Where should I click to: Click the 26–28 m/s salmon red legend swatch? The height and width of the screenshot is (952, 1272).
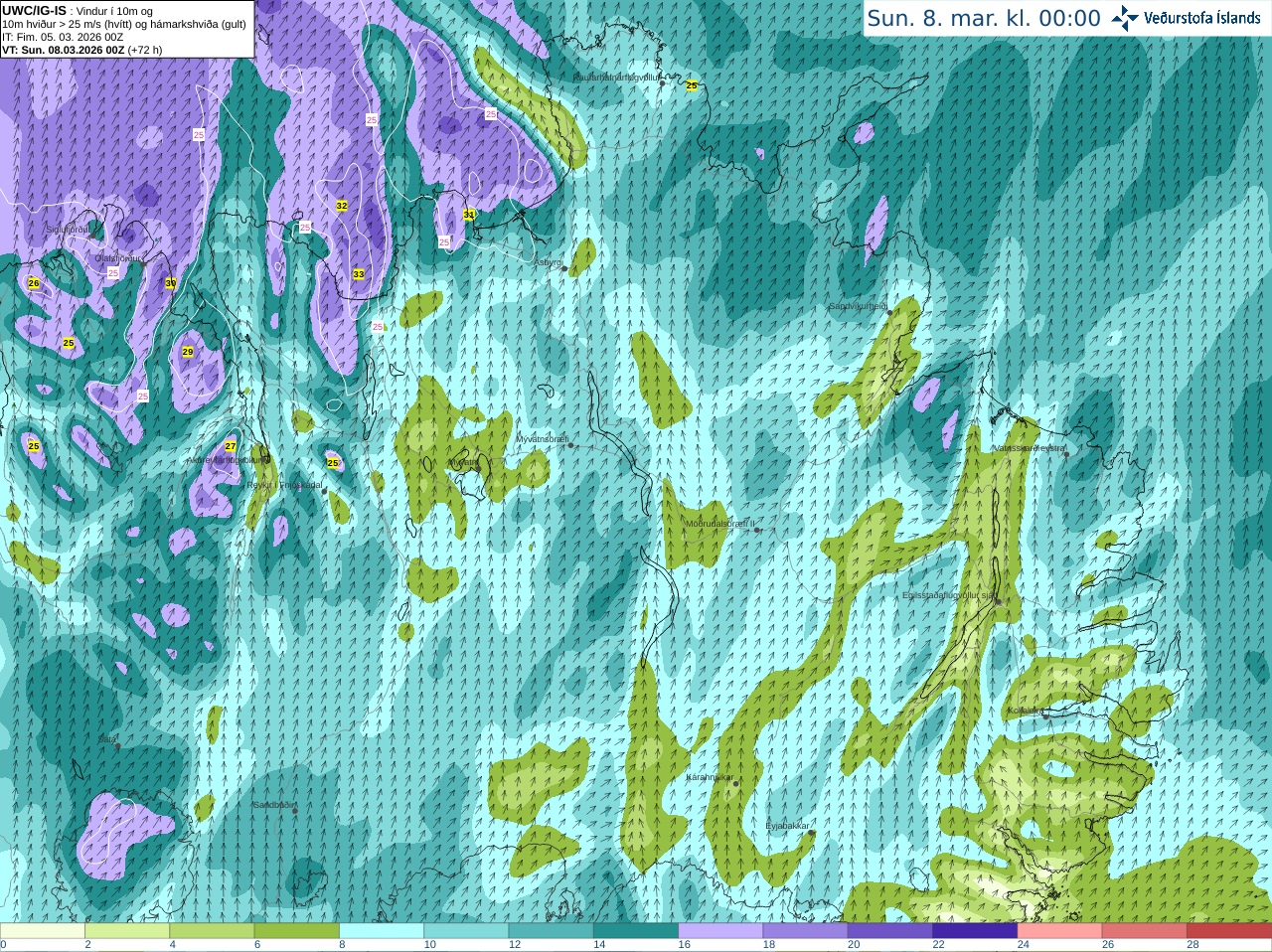1145,931
